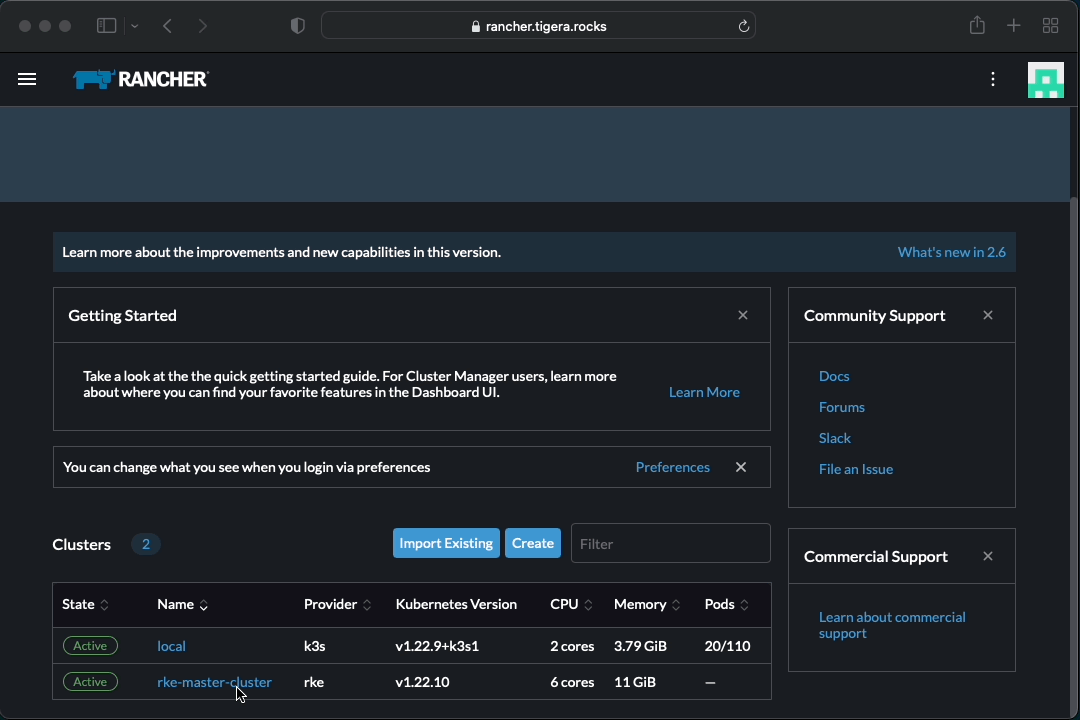Open the Preferences link
The height and width of the screenshot is (720, 1080).
tap(672, 467)
